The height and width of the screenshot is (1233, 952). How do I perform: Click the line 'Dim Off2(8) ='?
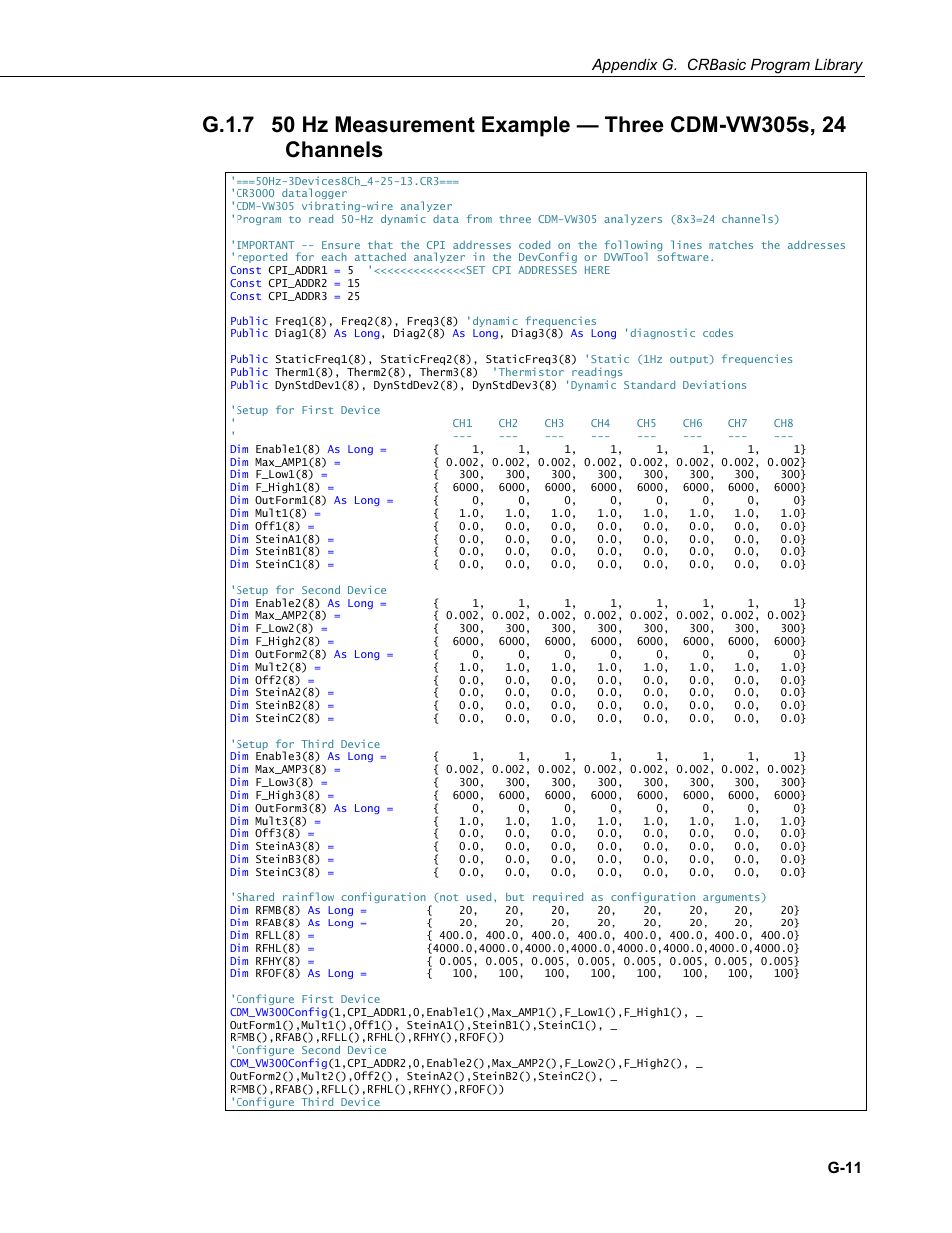point(518,681)
